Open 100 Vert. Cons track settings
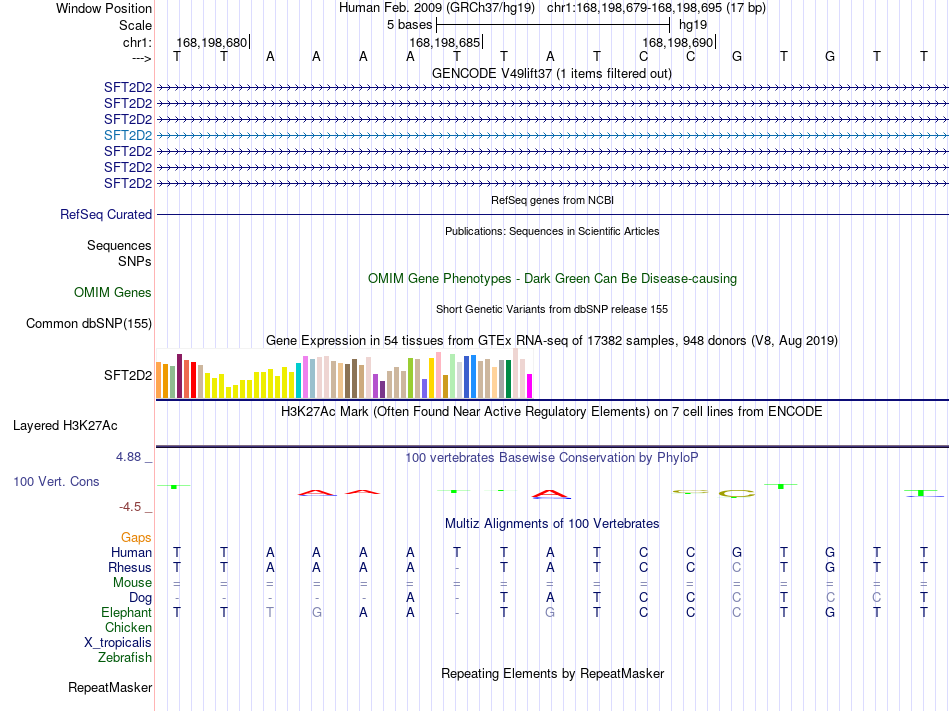The height and width of the screenshot is (711, 950). point(56,481)
